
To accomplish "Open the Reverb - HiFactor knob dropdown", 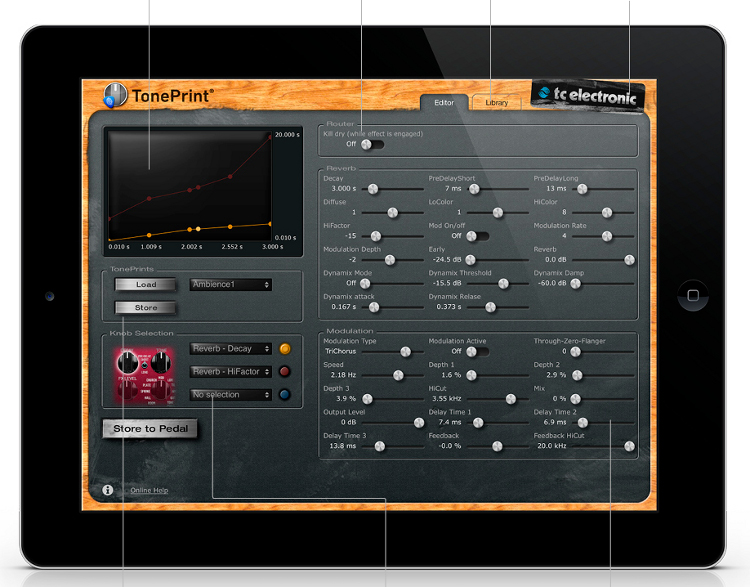I will [x=231, y=372].
